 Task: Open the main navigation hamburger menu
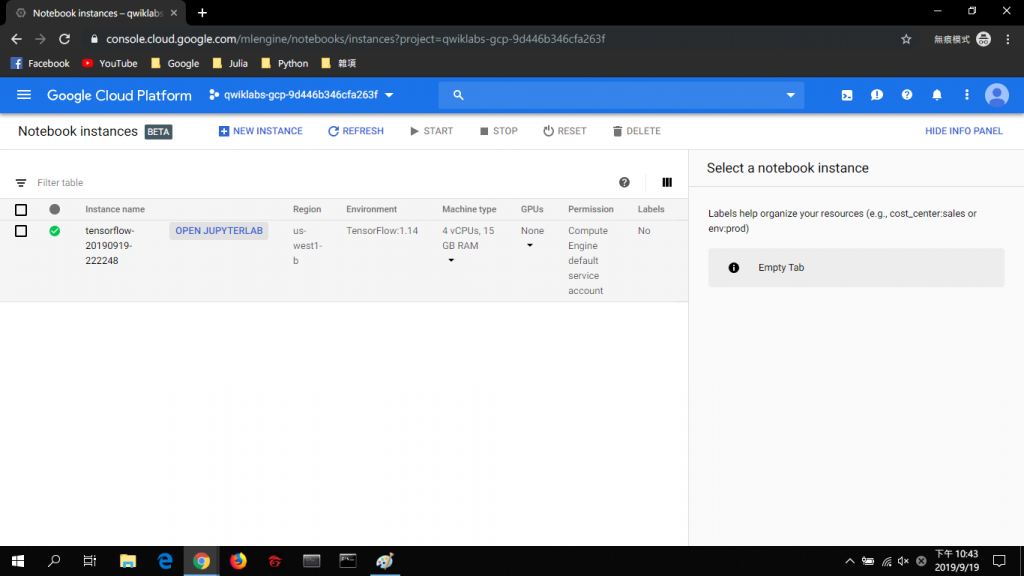(x=24, y=95)
